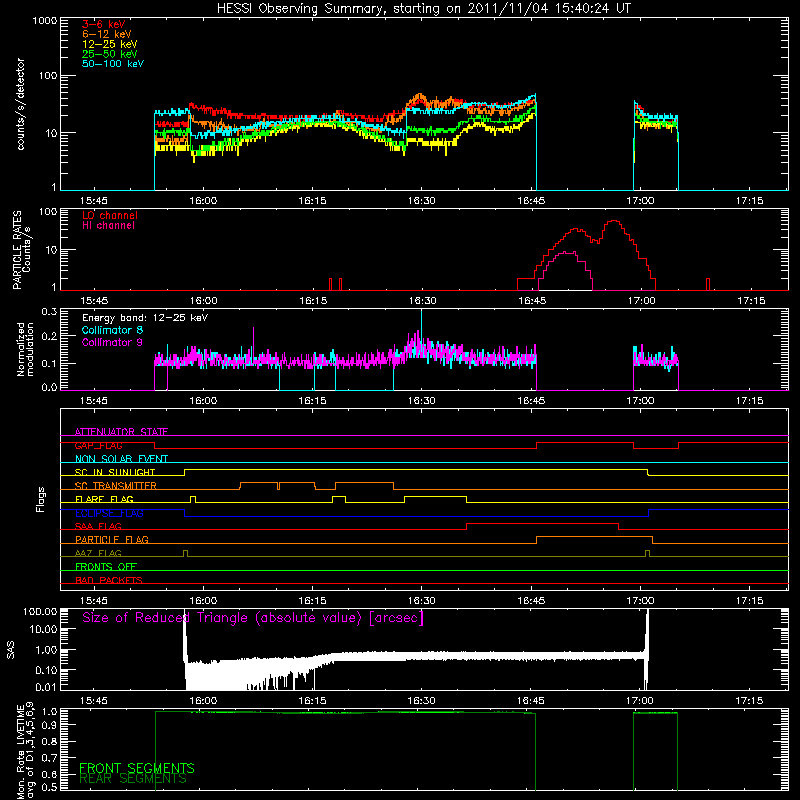
Task: Click the FRONTS_OFF flag label
Action: click(x=106, y=567)
